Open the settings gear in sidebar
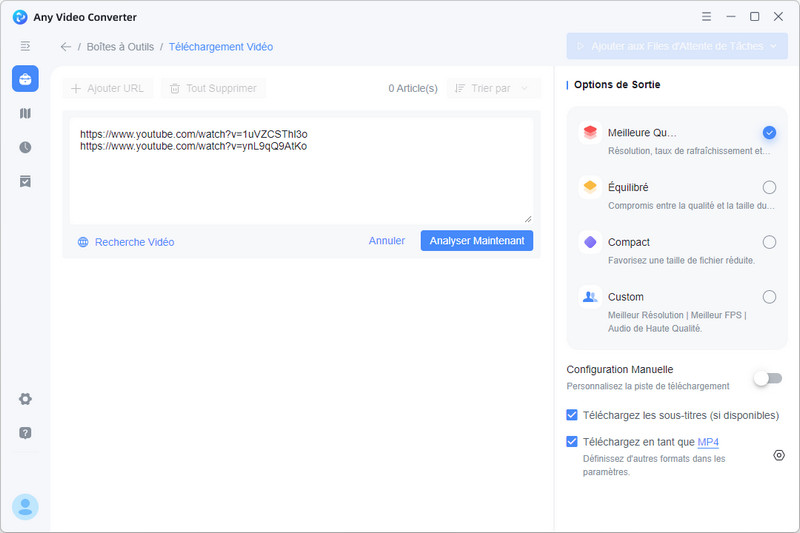800x533 pixels. pyautogui.click(x=25, y=399)
